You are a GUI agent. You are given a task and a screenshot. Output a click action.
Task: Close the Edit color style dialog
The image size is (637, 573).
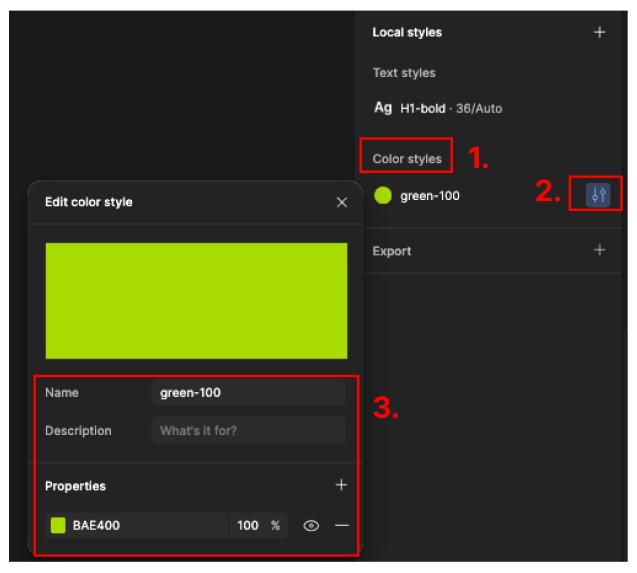click(342, 202)
